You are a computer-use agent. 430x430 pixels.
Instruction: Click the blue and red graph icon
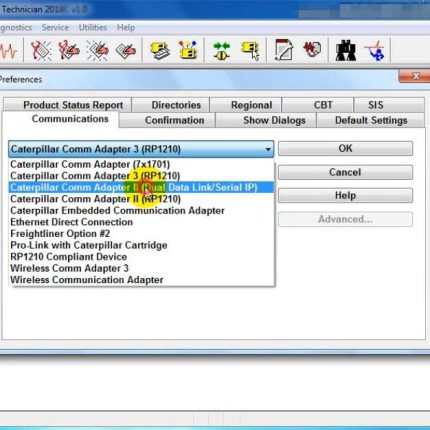point(375,51)
